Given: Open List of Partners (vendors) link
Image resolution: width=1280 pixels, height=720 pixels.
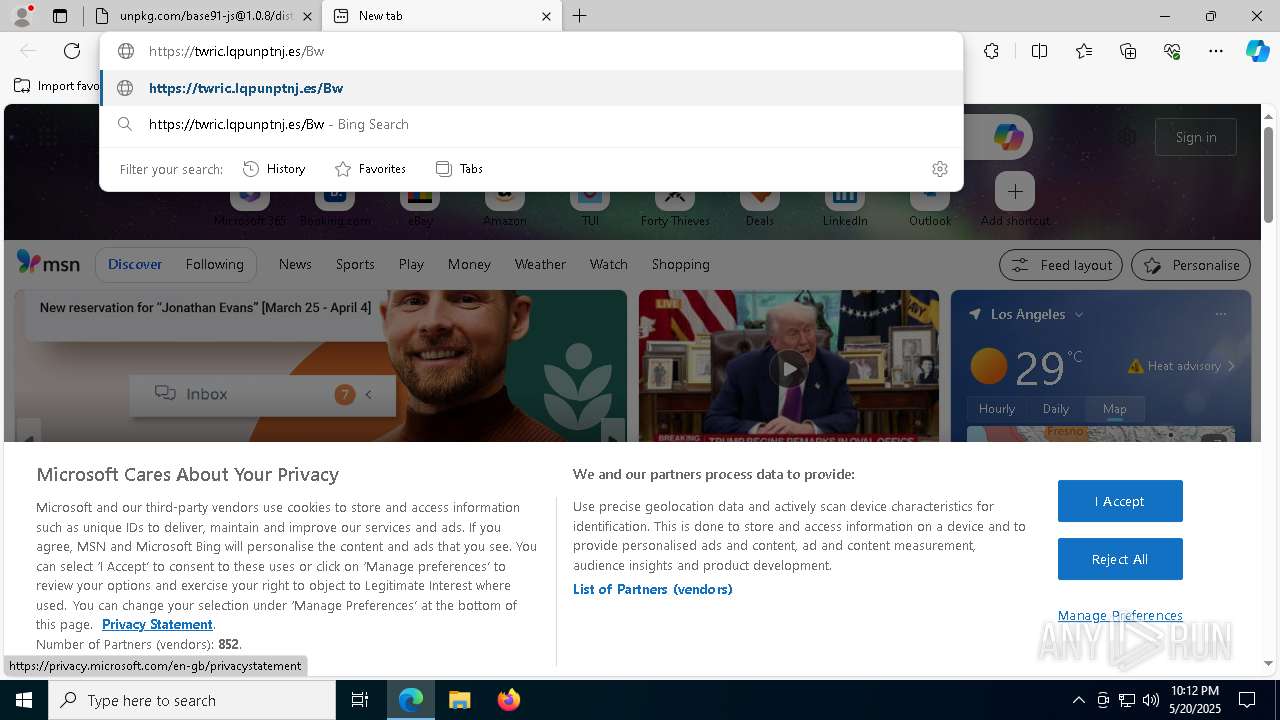Looking at the screenshot, I should pyautogui.click(x=653, y=589).
